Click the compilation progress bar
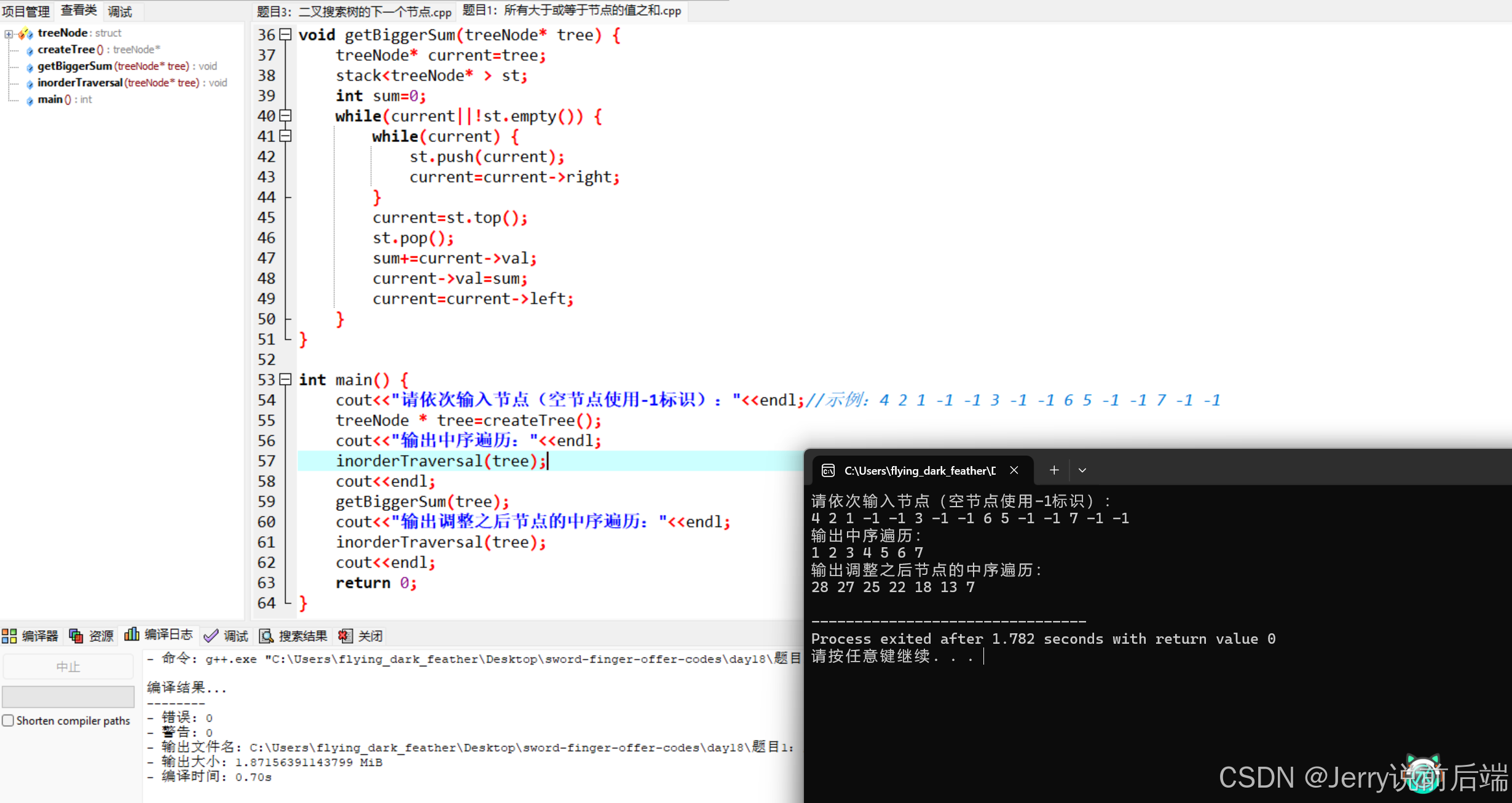1512x803 pixels. click(68, 697)
